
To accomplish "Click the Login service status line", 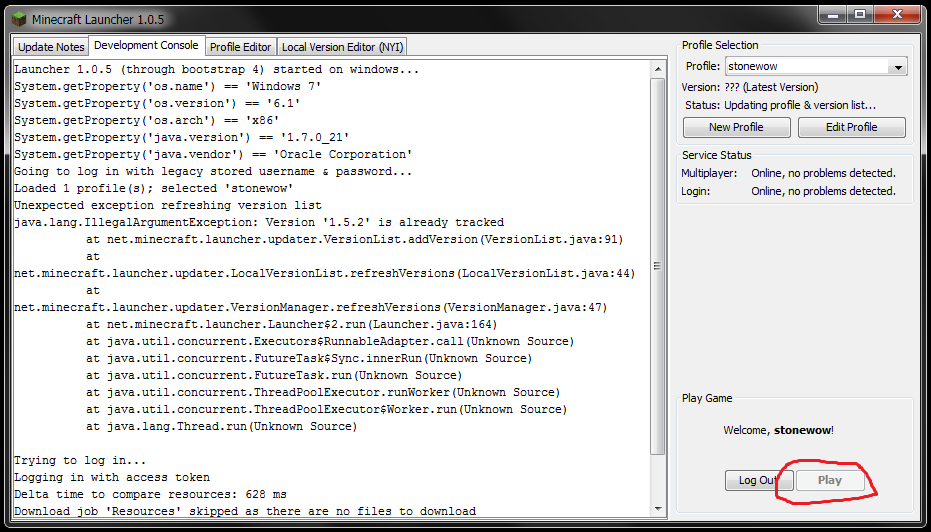I will [789, 191].
